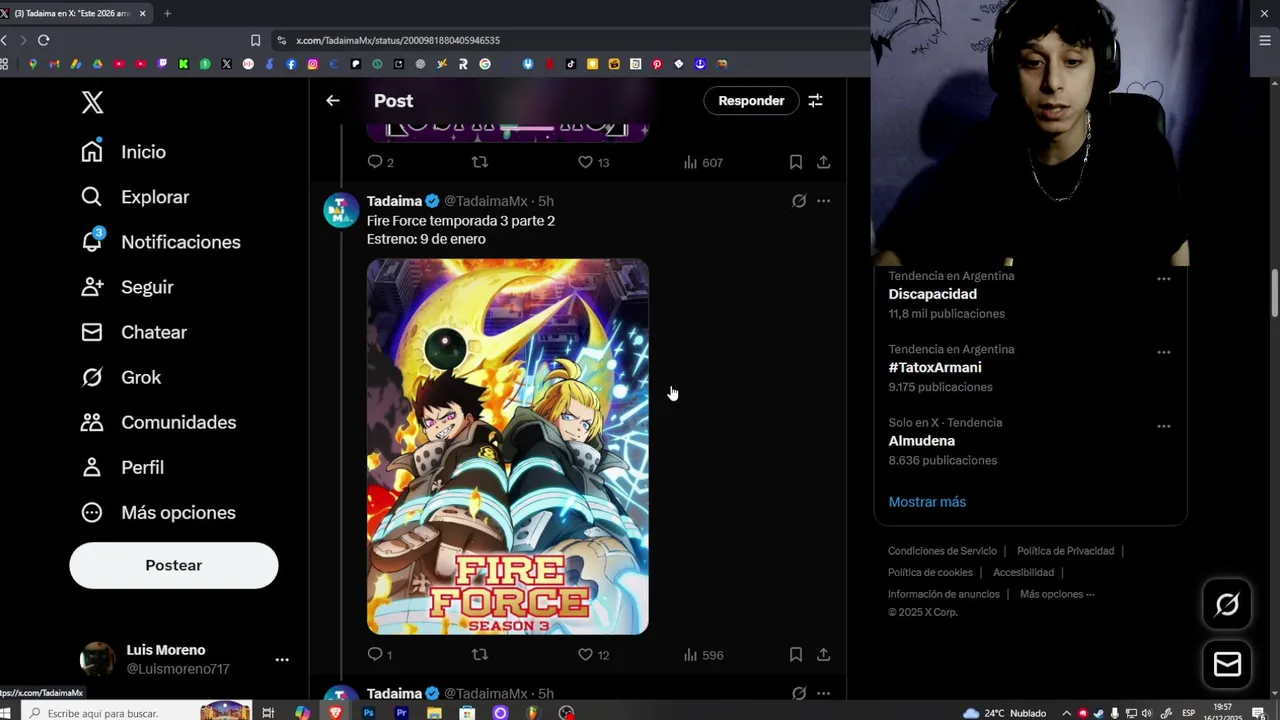Click the bookmark page icon in address bar
This screenshot has width=1280, height=720.
[256, 40]
